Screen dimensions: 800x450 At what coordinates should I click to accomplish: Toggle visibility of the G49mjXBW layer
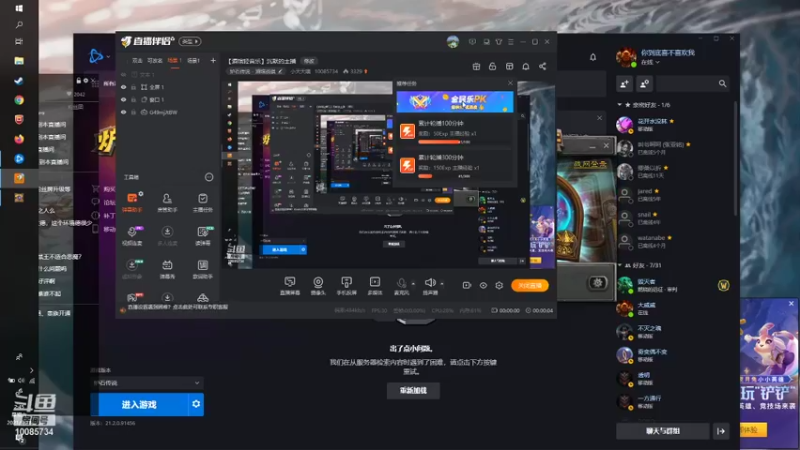[123, 112]
